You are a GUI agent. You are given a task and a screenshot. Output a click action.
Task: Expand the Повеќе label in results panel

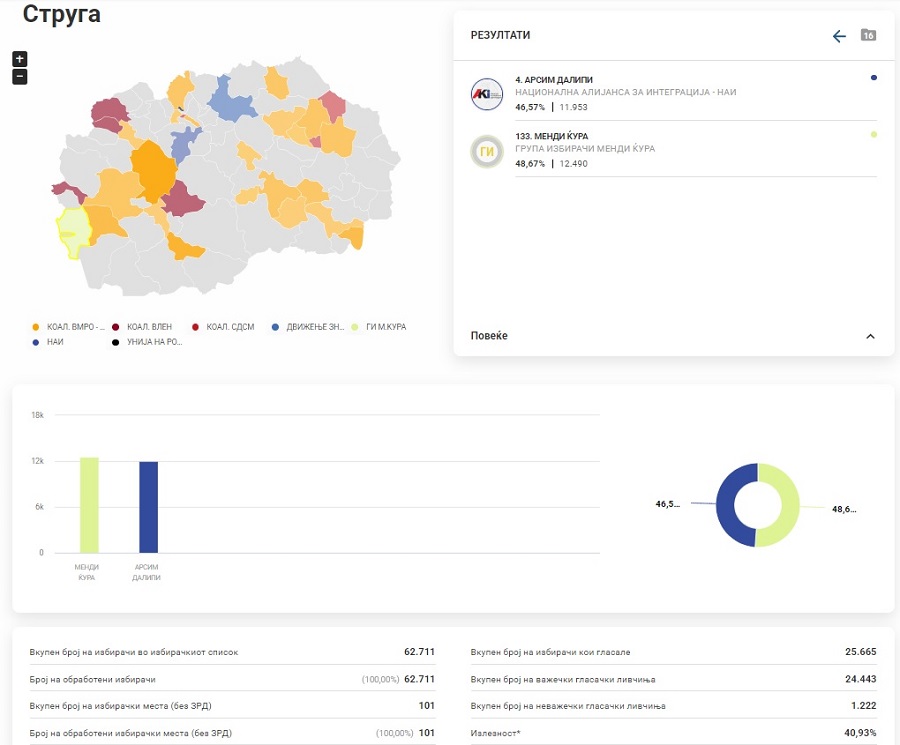(x=489, y=336)
